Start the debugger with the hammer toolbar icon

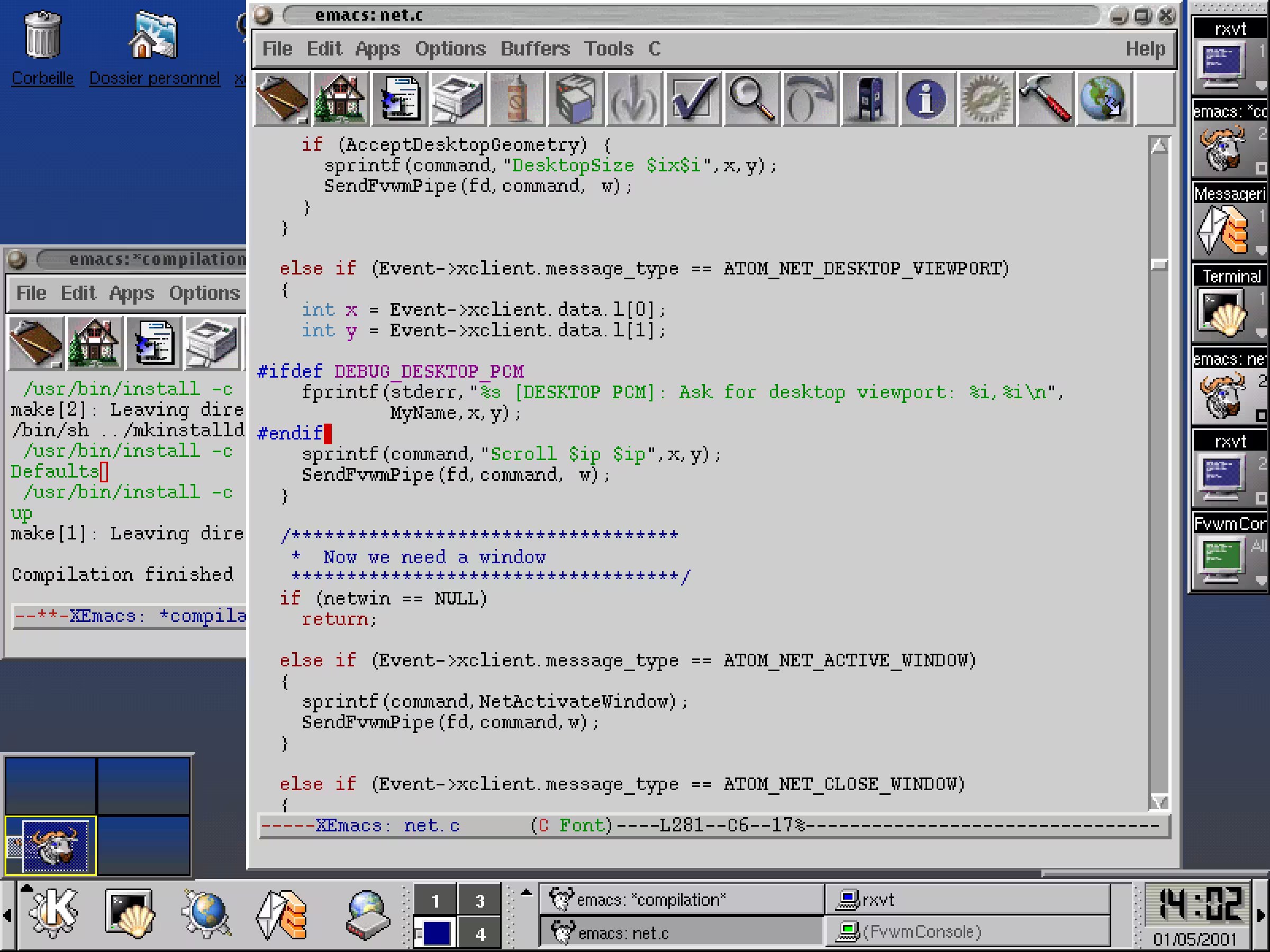(x=1045, y=99)
